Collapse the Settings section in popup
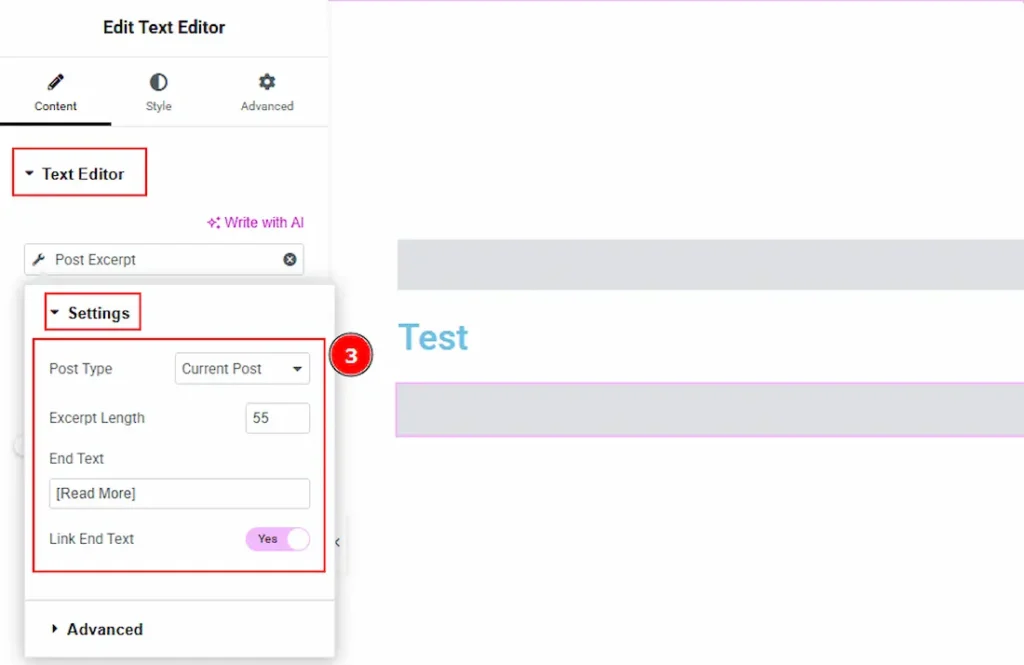This screenshot has width=1024, height=665. pyautogui.click(x=90, y=313)
